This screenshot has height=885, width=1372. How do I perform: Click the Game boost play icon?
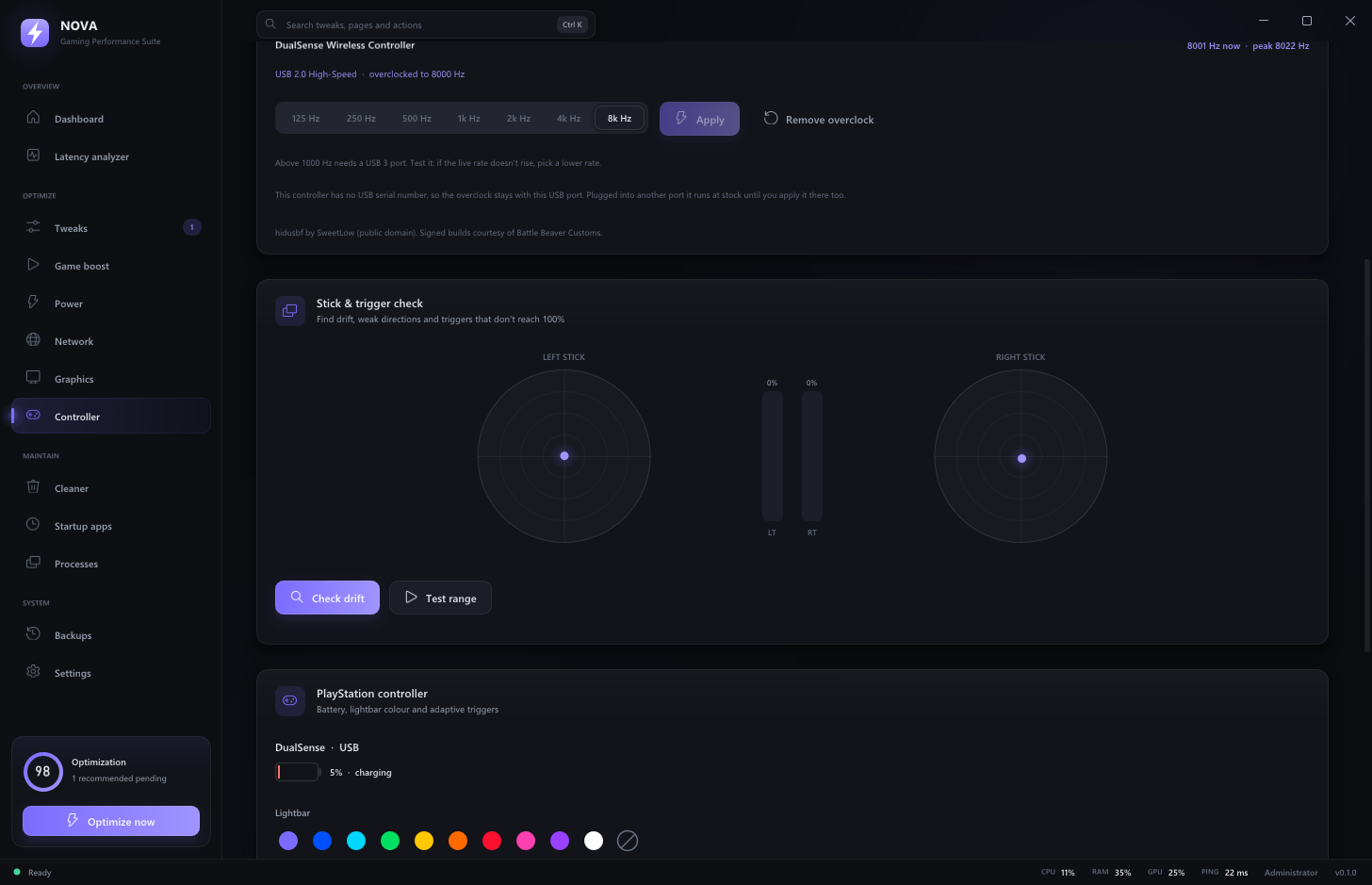(33, 265)
